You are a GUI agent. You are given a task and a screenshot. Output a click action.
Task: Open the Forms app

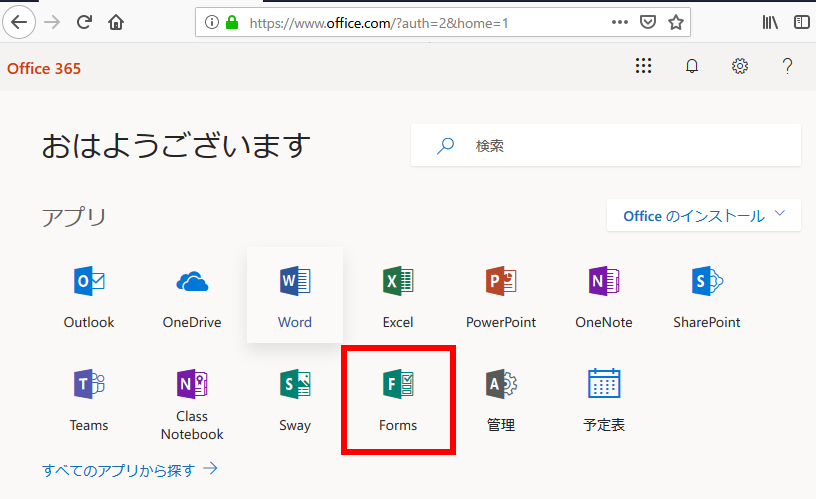(x=398, y=400)
